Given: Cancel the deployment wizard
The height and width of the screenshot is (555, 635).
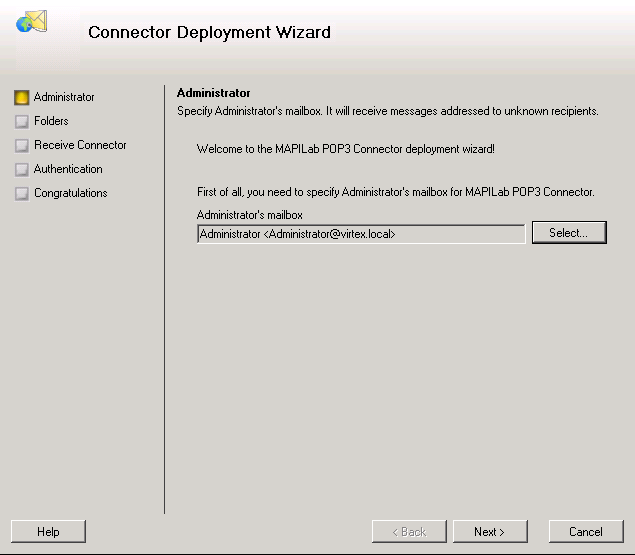Looking at the screenshot, I should [586, 532].
